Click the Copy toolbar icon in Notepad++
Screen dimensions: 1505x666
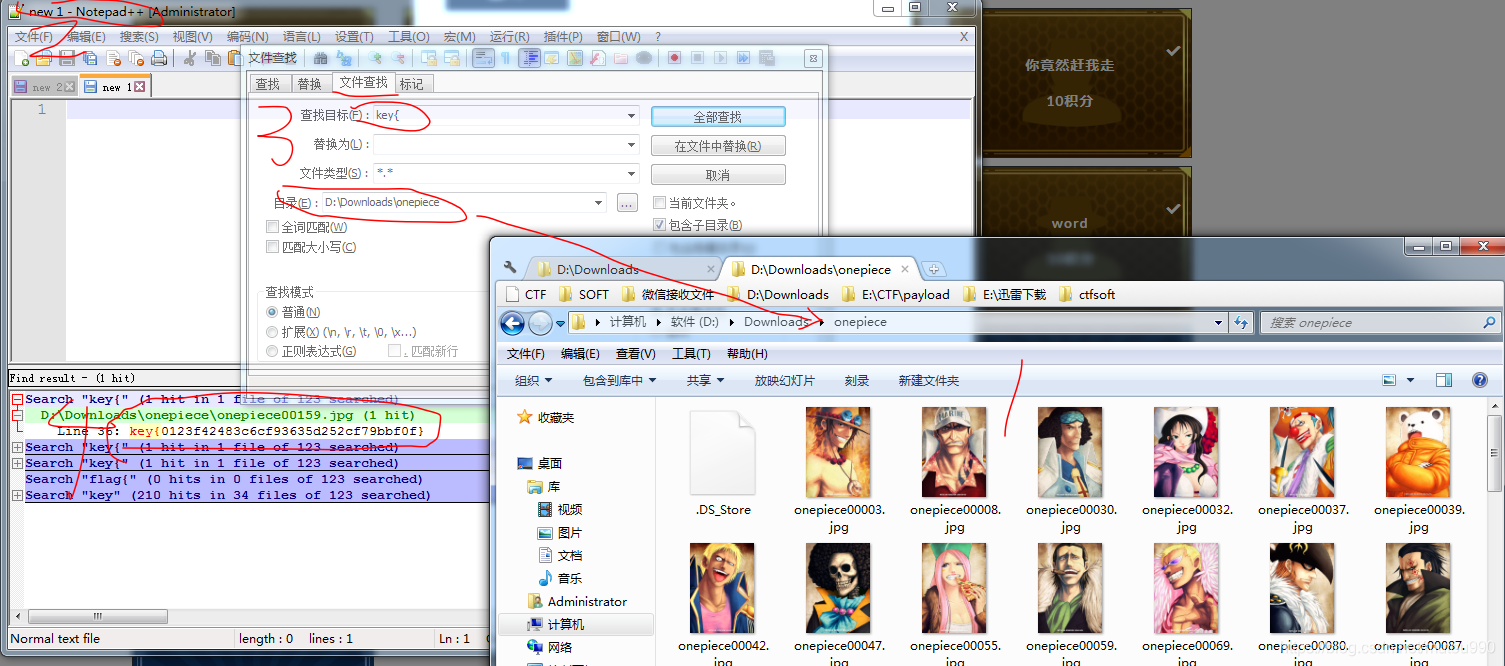point(211,58)
